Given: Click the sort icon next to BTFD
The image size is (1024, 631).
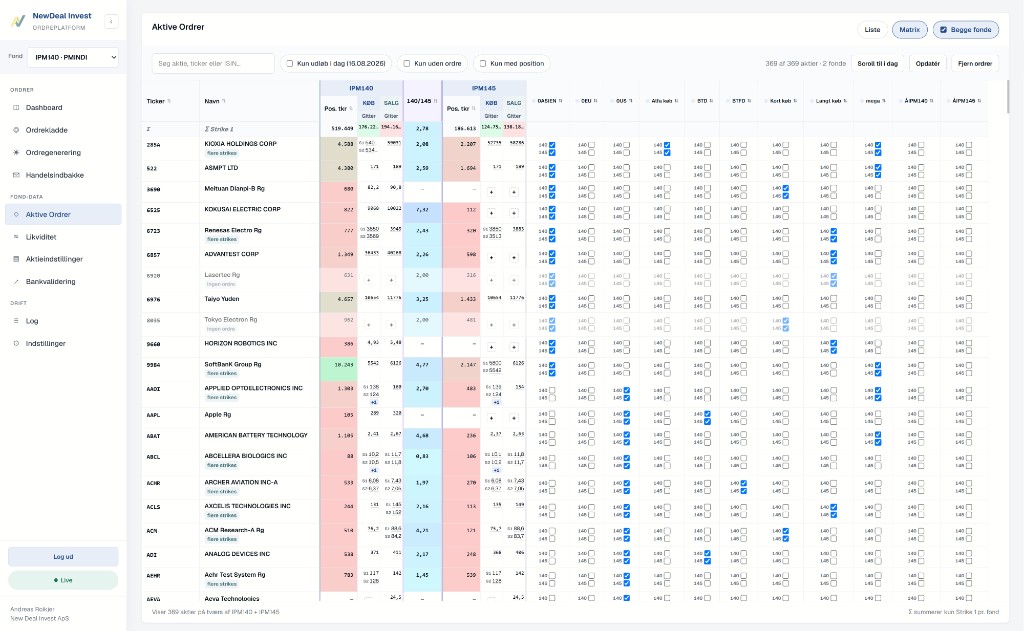Looking at the screenshot, I should [749, 101].
